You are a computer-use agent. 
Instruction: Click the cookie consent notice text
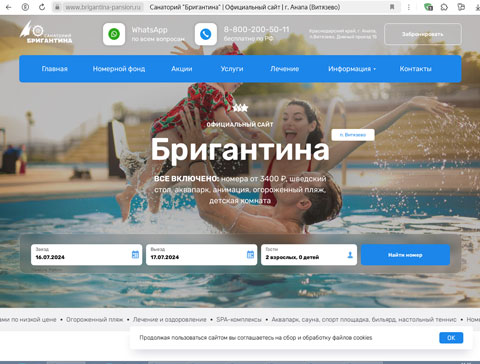click(256, 338)
